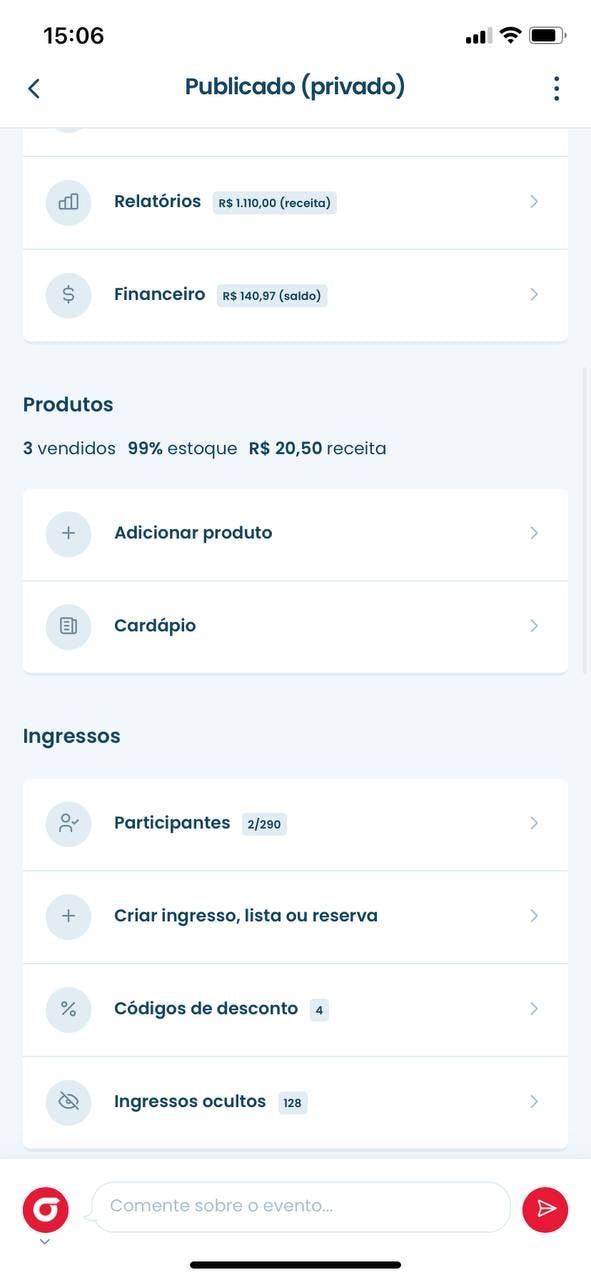Tap the Participantes person icon

68,823
